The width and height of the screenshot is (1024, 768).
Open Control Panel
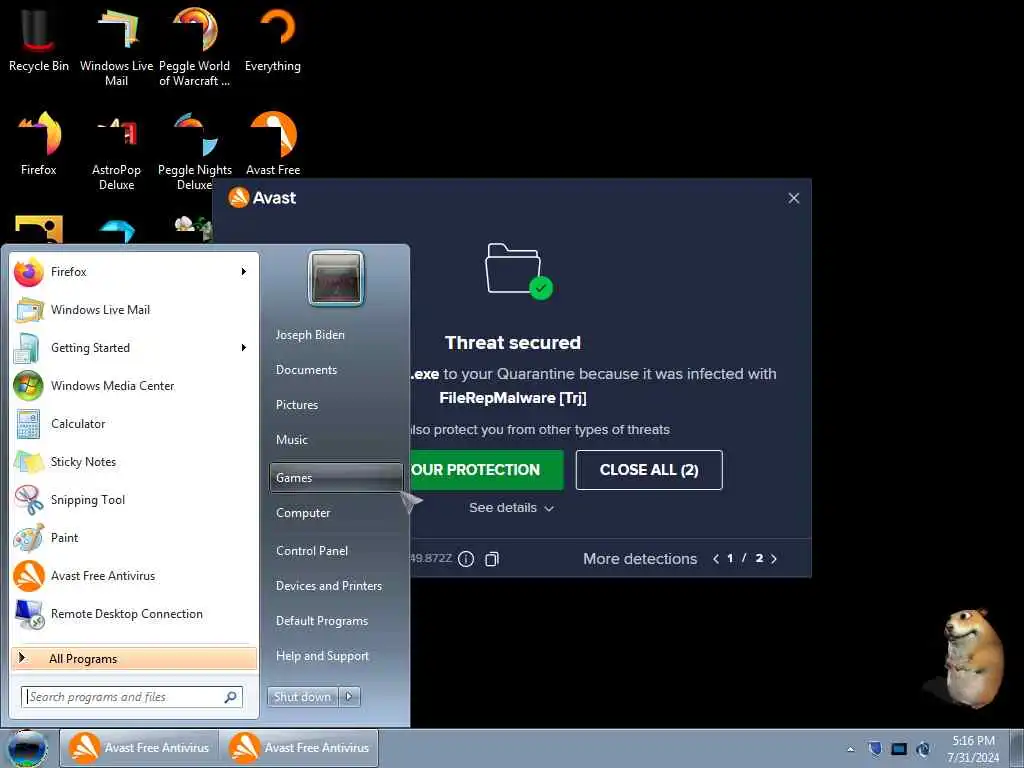(x=312, y=551)
